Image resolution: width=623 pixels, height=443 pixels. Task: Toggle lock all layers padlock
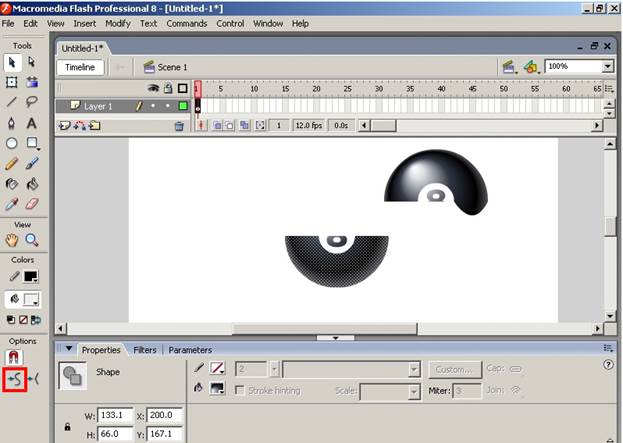(168, 88)
